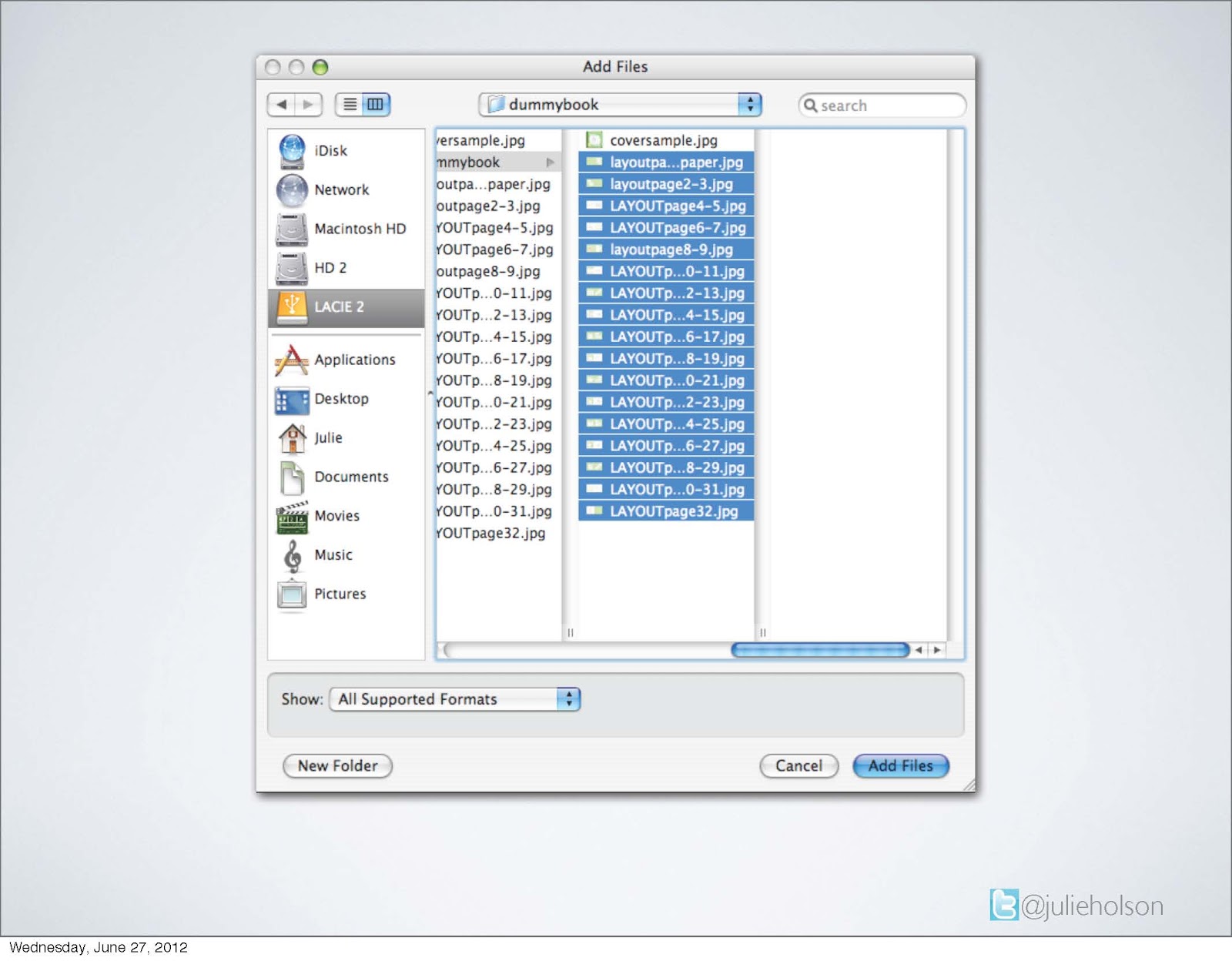Cancel the Add Files dialog
The width and height of the screenshot is (1232, 961).
[799, 766]
